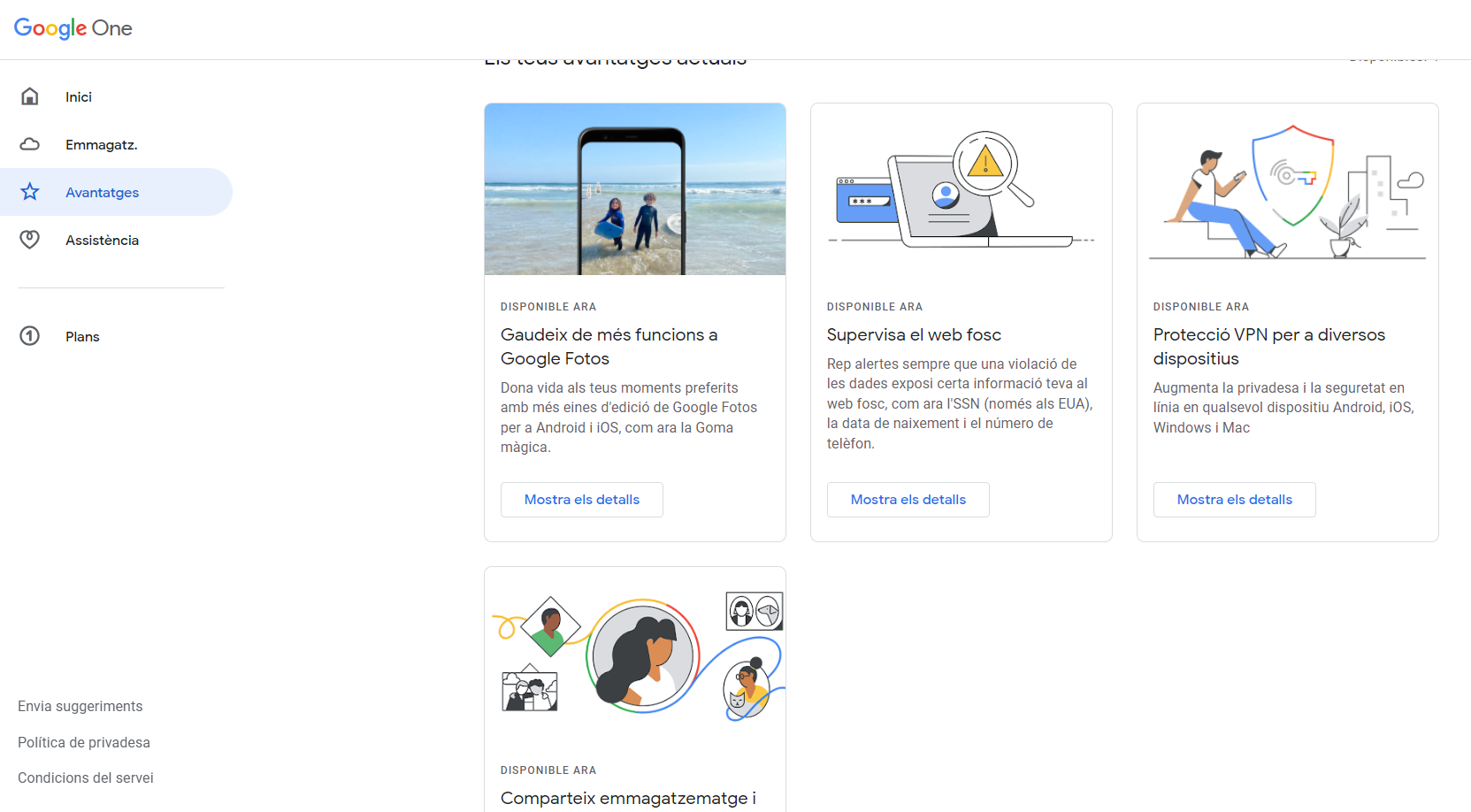1471x812 pixels.
Task: Open the Plans page
Action: click(x=116, y=336)
